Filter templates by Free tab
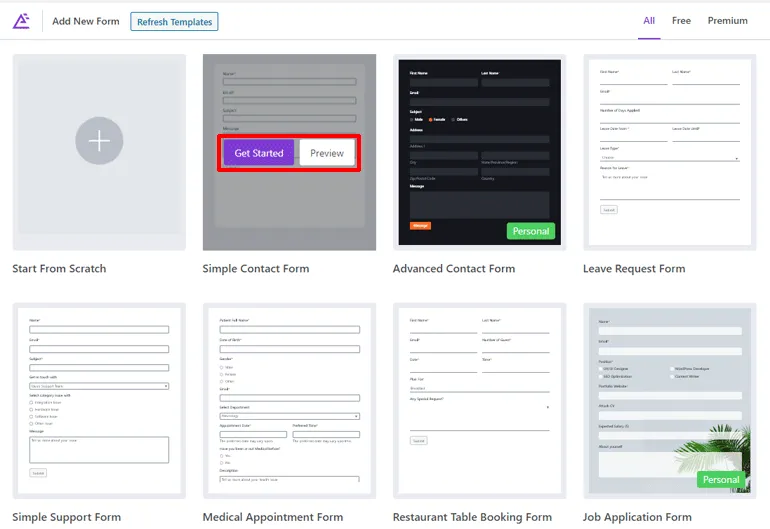 tap(681, 20)
